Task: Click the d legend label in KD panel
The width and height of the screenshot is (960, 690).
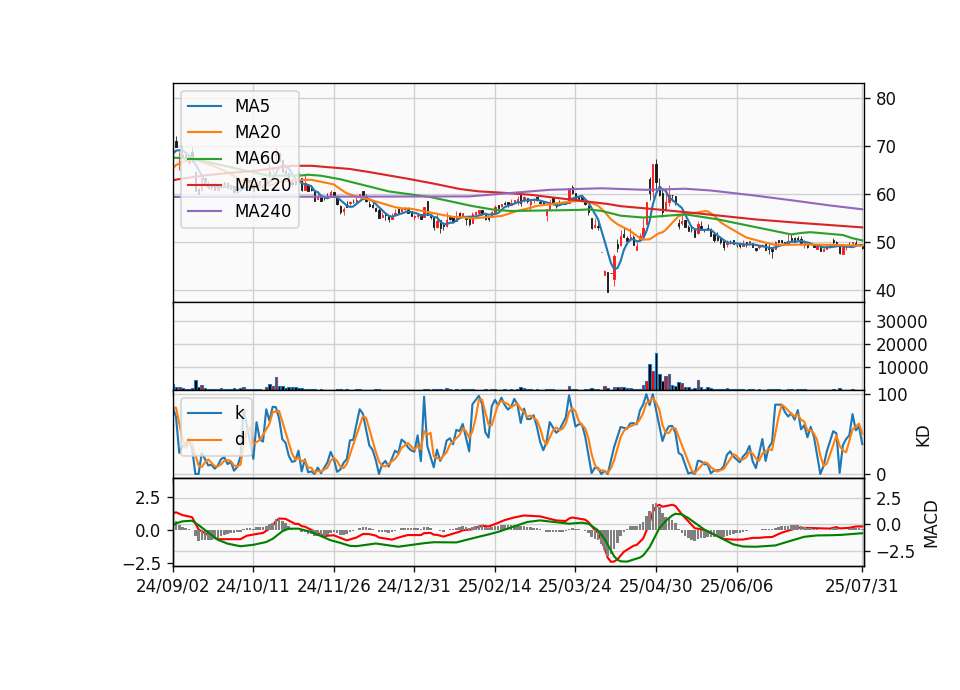Action: [239, 439]
